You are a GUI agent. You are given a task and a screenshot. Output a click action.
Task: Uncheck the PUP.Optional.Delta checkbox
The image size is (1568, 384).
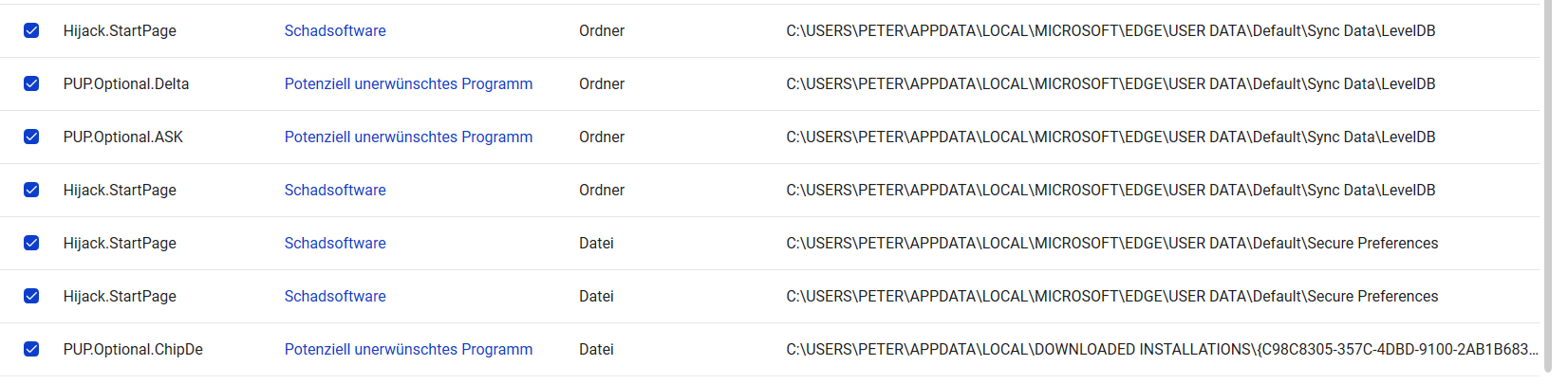click(x=31, y=83)
